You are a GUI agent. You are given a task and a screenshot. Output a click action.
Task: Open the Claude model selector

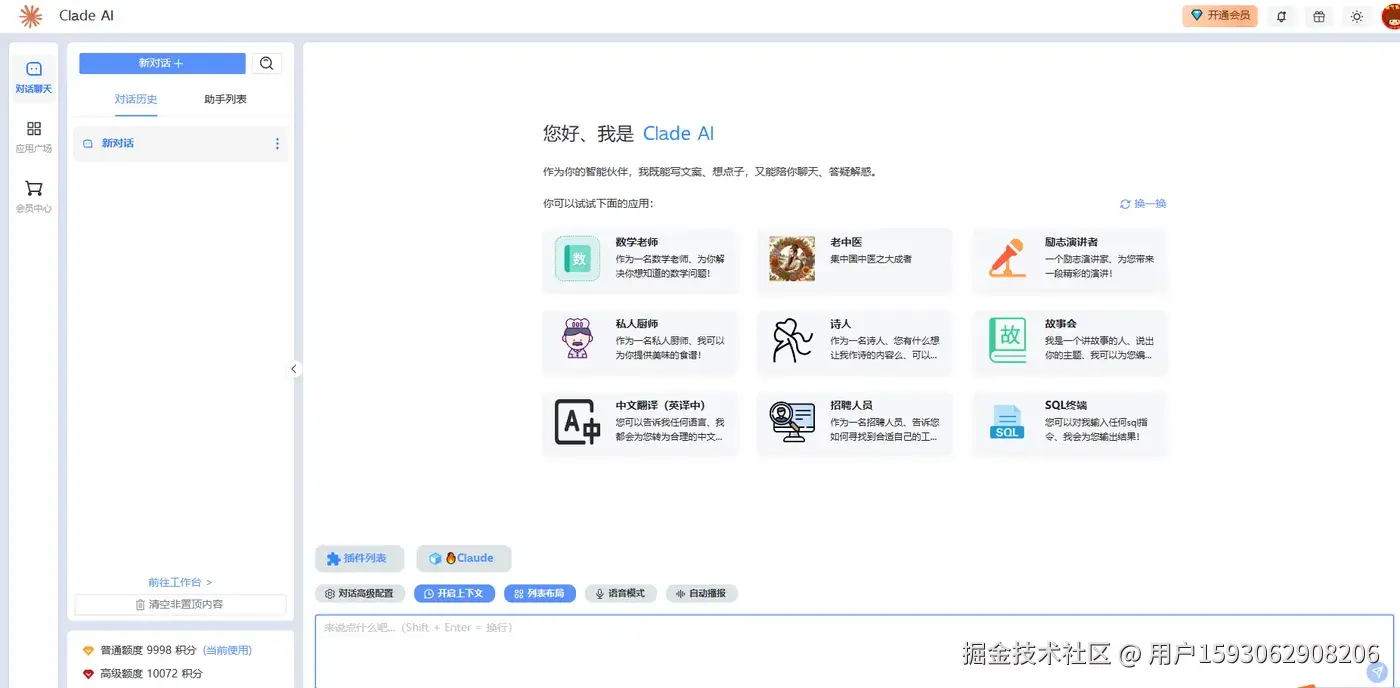point(464,558)
